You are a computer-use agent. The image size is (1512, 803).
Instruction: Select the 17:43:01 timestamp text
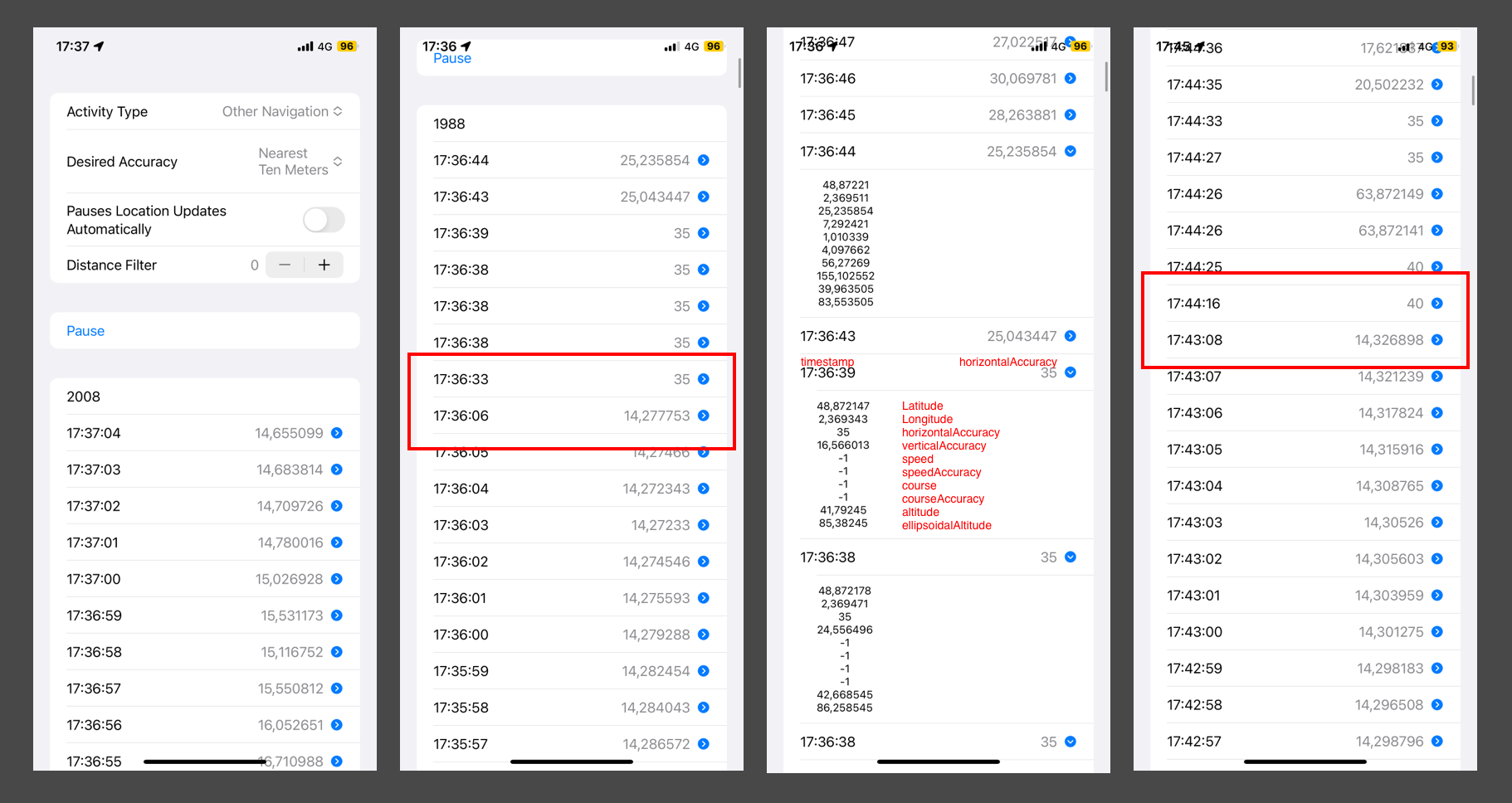point(1193,596)
